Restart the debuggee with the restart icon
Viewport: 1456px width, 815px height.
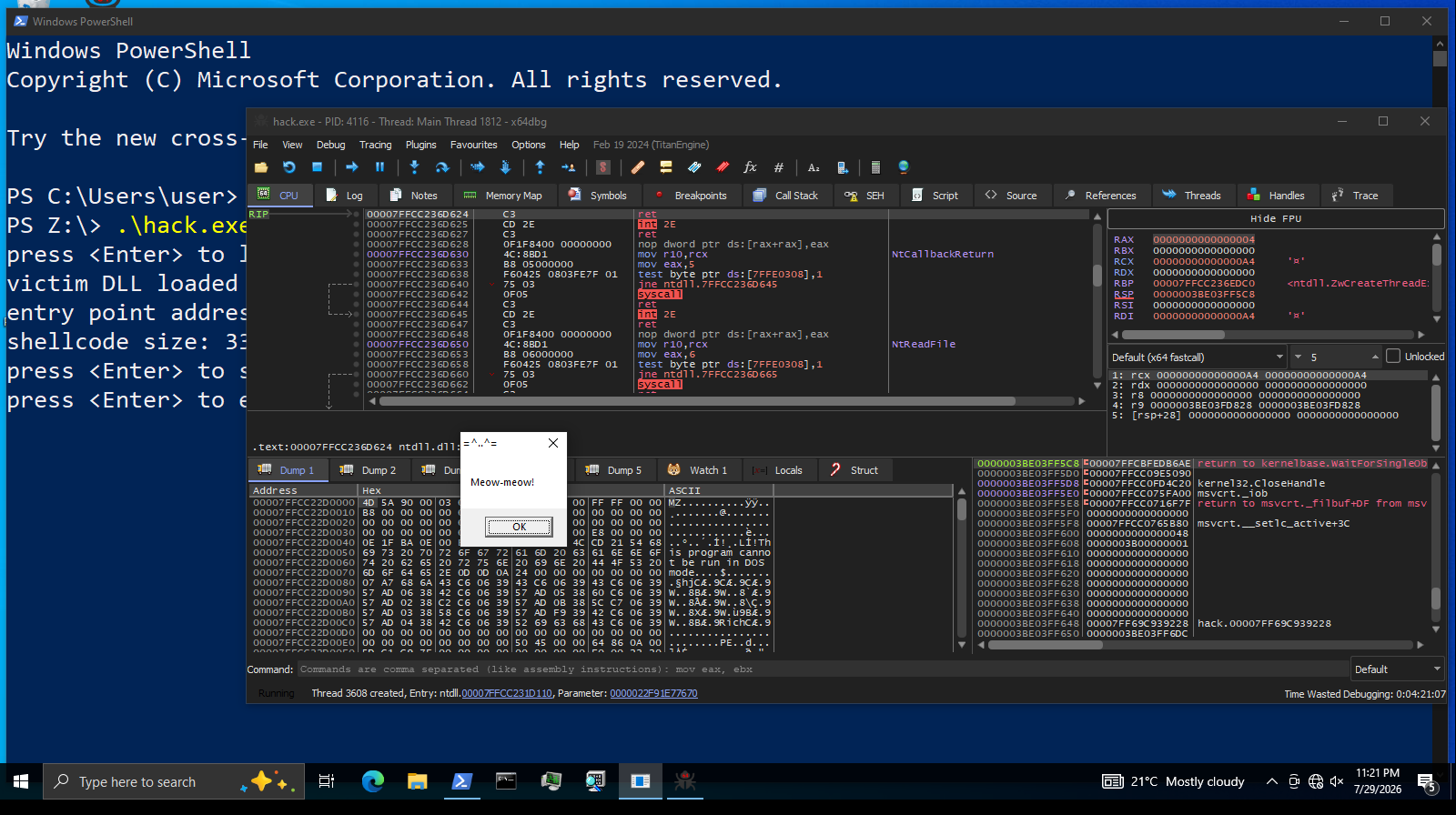[x=289, y=167]
